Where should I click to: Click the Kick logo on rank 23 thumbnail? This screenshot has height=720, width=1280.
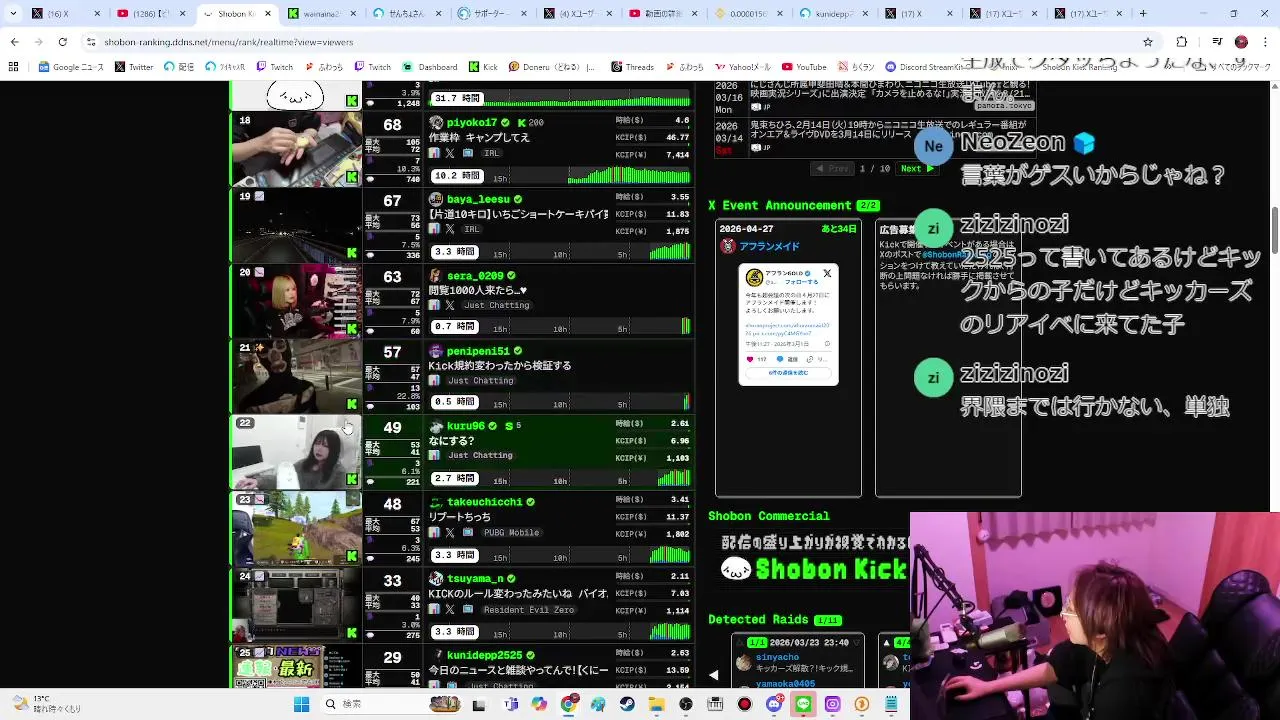point(352,557)
